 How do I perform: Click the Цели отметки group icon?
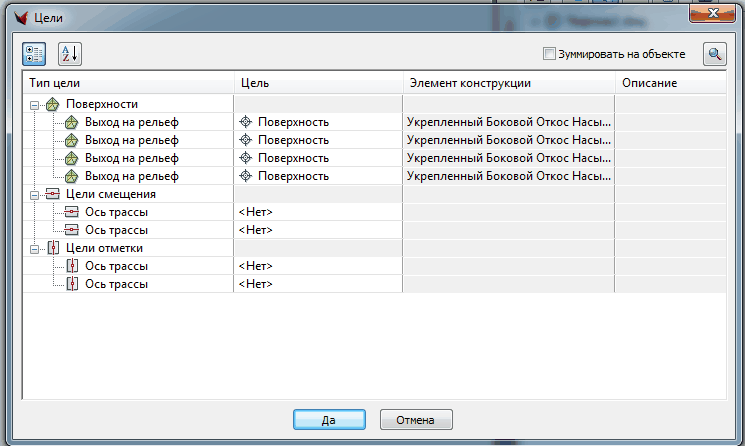coord(53,248)
